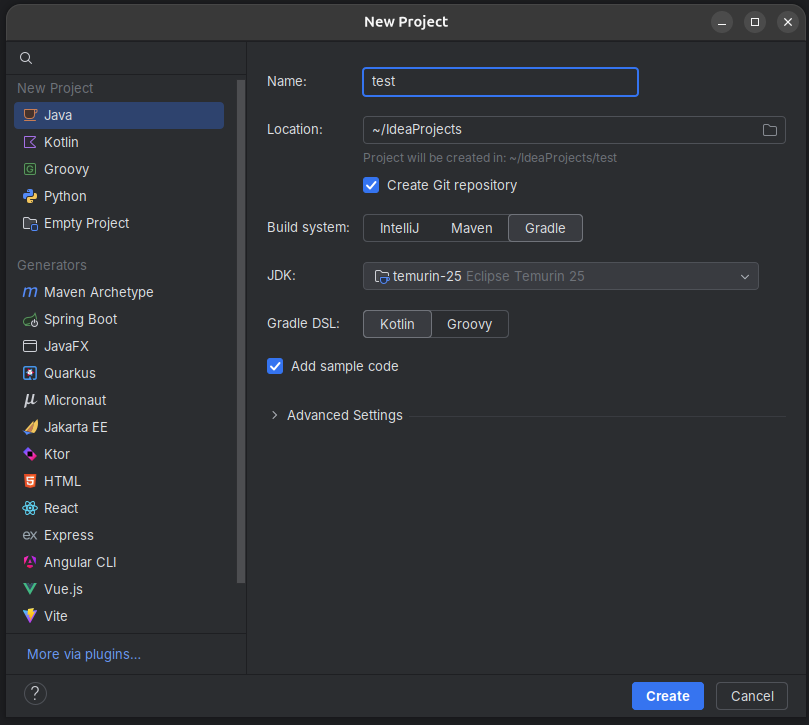Disable the Add sample code checkbox
The height and width of the screenshot is (725, 809).
pyautogui.click(x=275, y=366)
